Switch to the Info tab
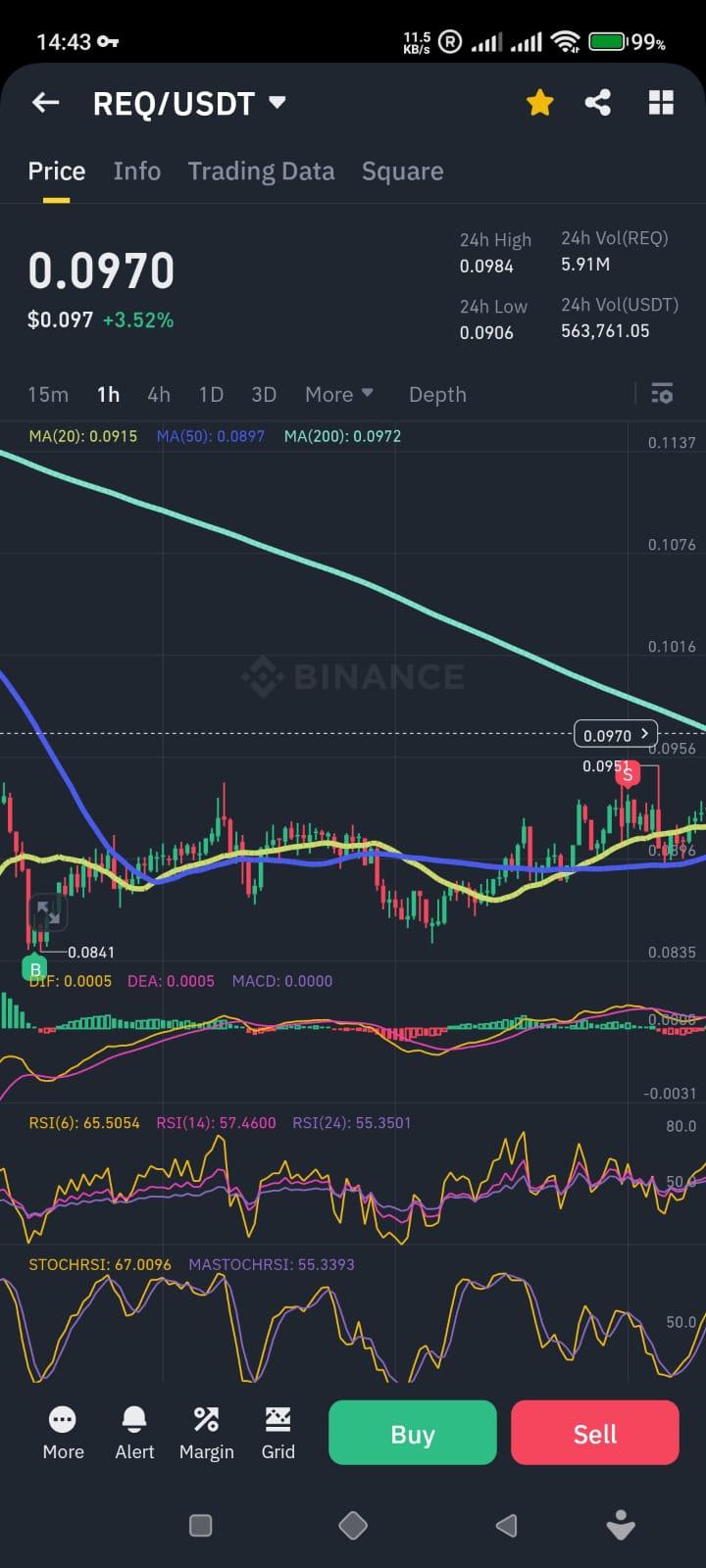This screenshot has width=706, height=1568. click(136, 171)
